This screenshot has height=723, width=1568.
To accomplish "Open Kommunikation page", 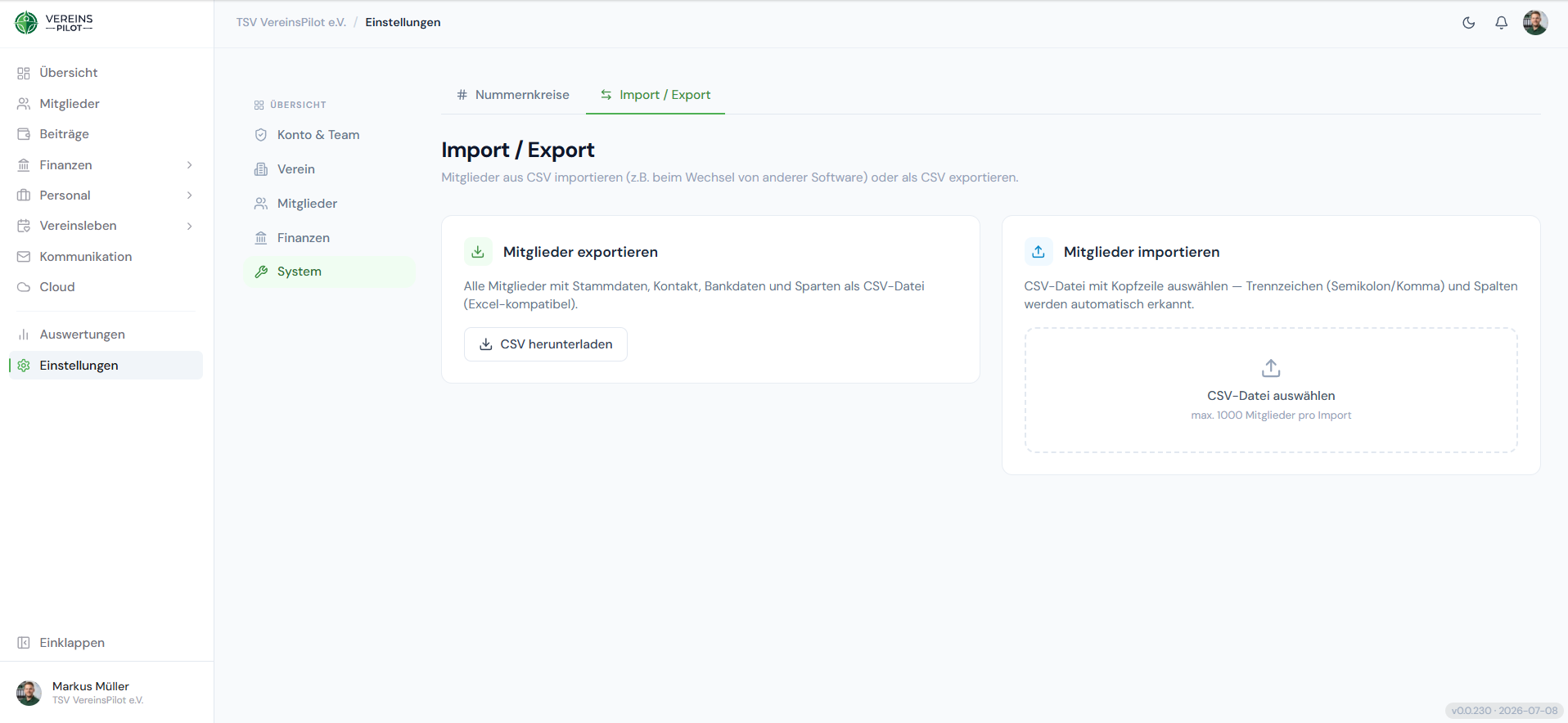I will (x=106, y=257).
